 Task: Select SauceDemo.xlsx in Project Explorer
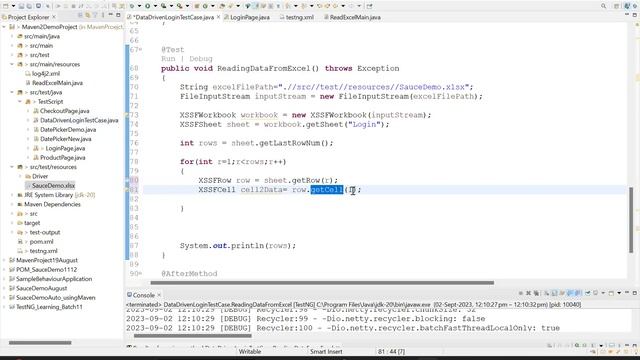tap(53, 186)
